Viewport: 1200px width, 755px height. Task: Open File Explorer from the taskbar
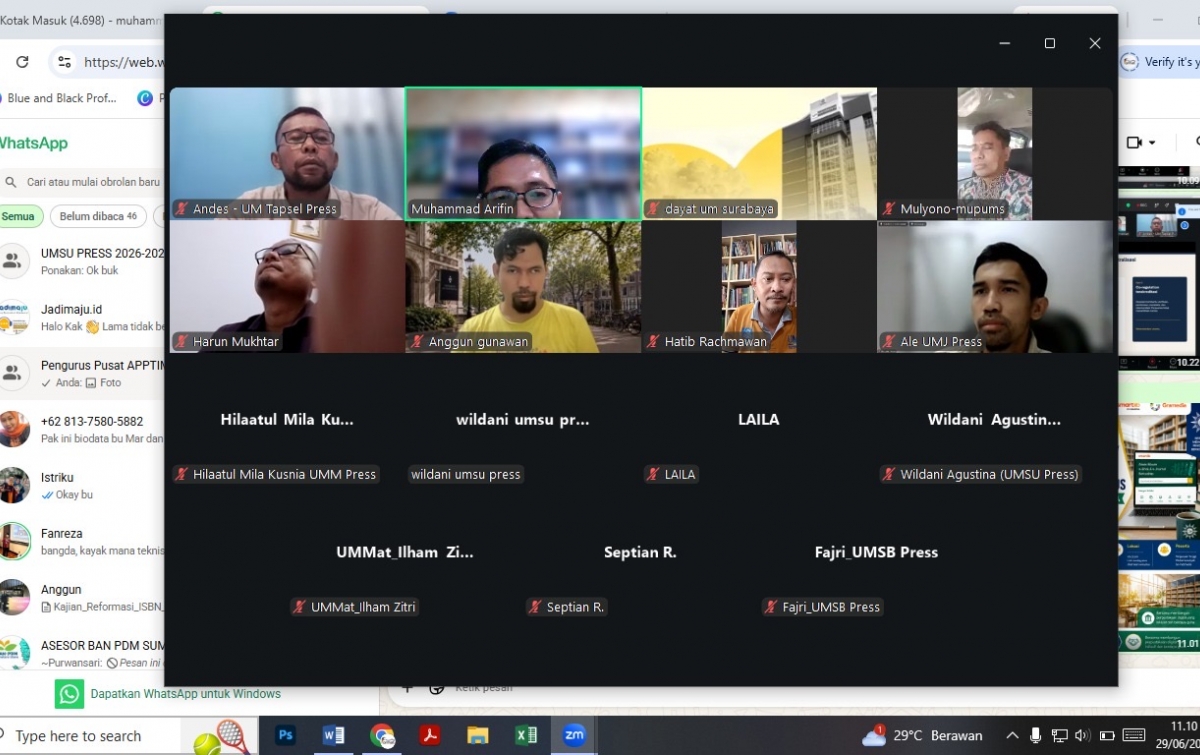(x=478, y=736)
